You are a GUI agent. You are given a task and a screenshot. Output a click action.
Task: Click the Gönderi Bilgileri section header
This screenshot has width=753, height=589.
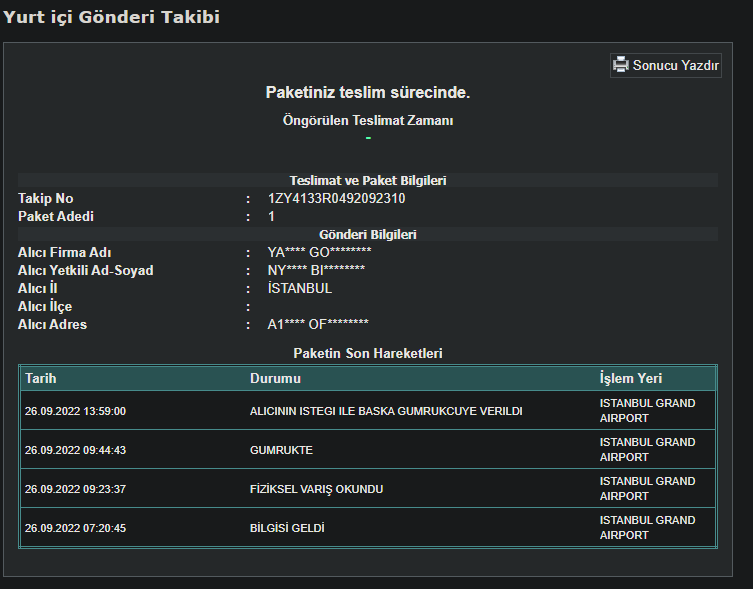click(368, 234)
